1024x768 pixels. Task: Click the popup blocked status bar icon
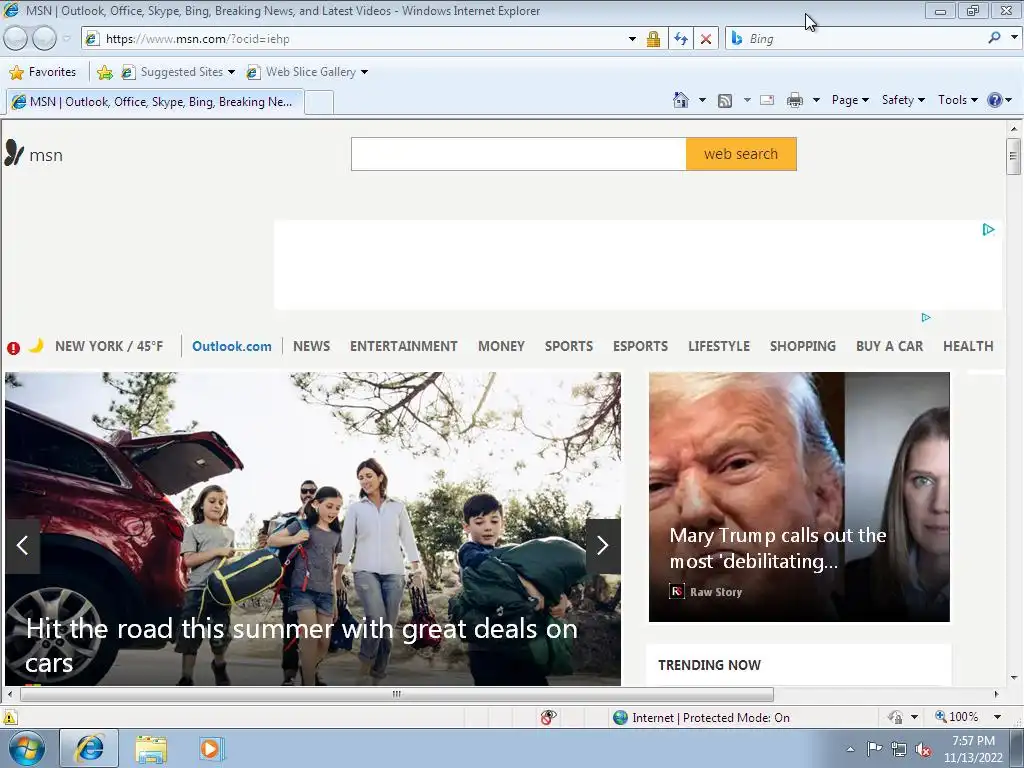[x=549, y=717]
